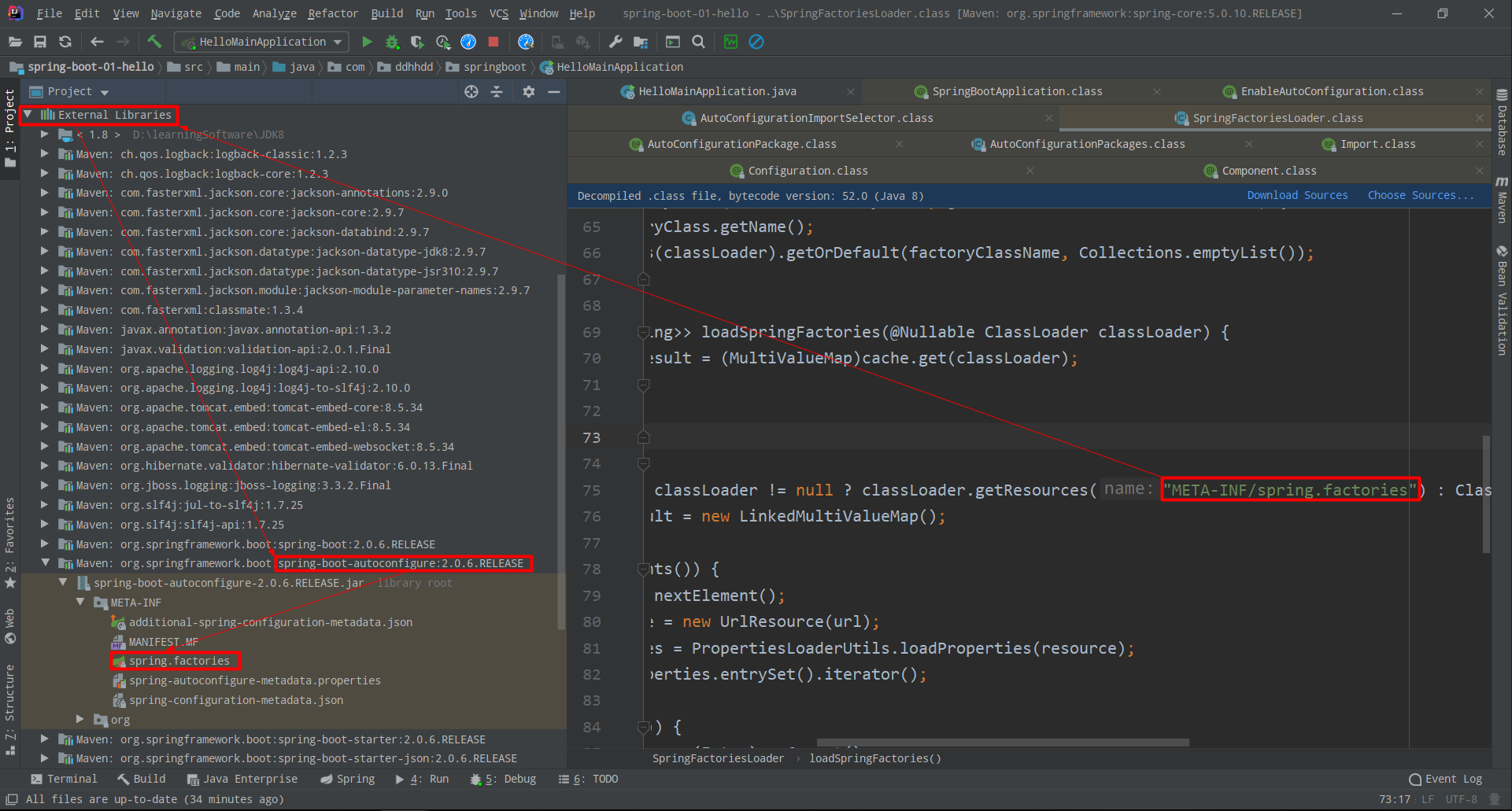
Task: Toggle the Structure tool window side button
Action: 10,709
